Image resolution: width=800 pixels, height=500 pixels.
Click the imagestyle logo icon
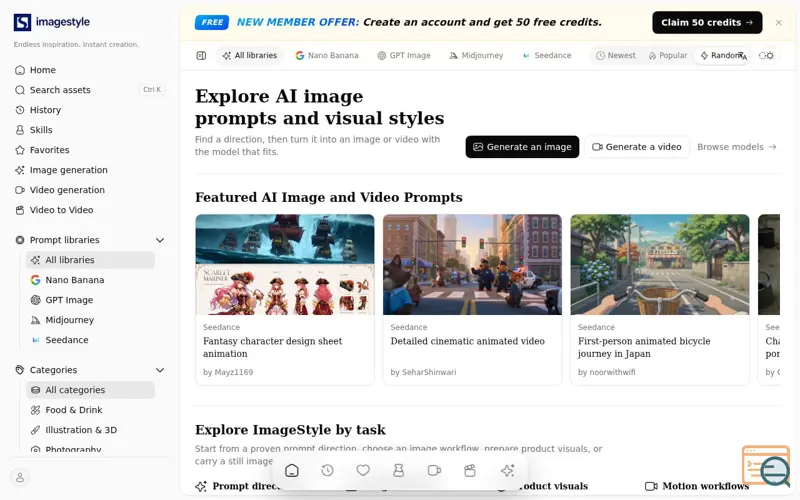coord(22,22)
